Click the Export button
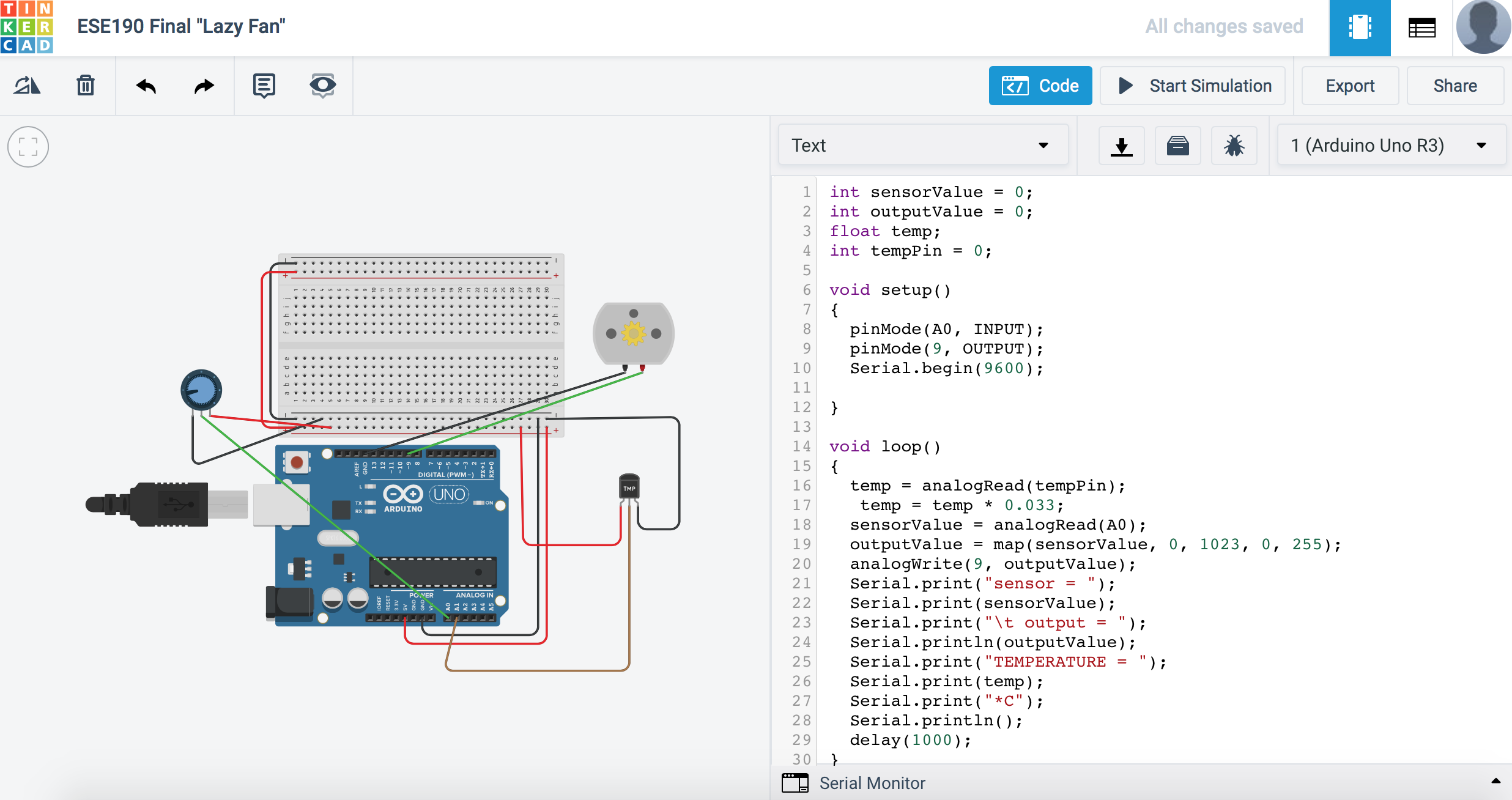Viewport: 1512px width, 800px height. [x=1350, y=86]
